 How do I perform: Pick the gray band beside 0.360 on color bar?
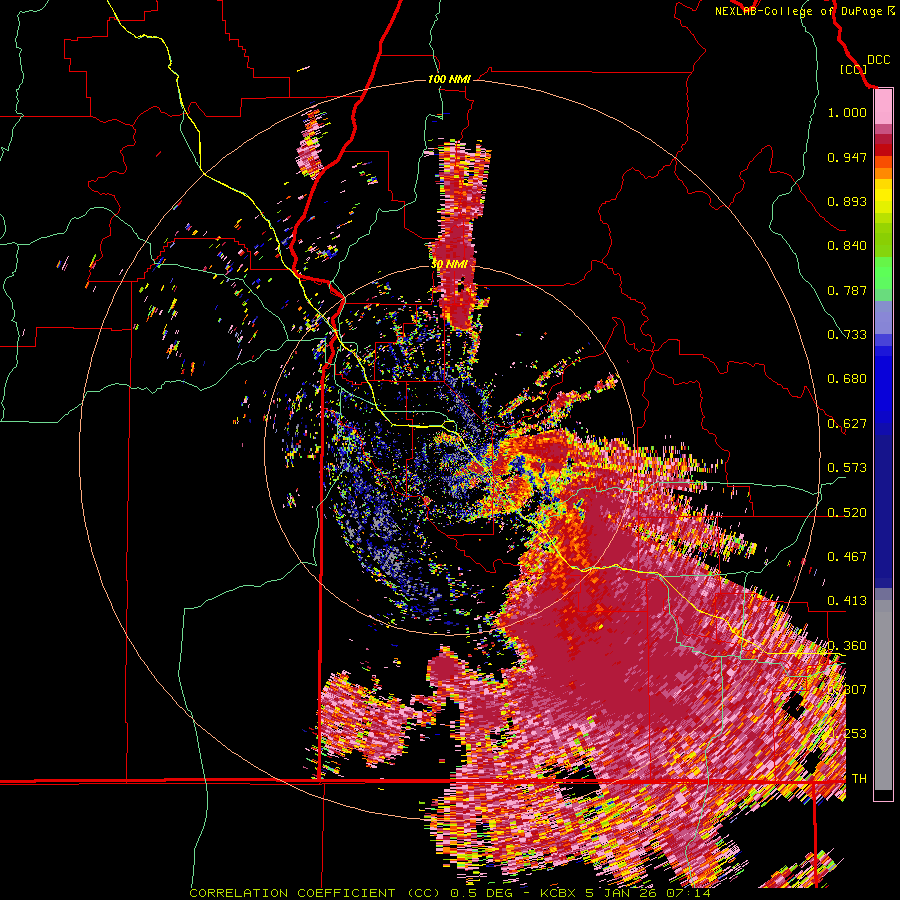(883, 695)
